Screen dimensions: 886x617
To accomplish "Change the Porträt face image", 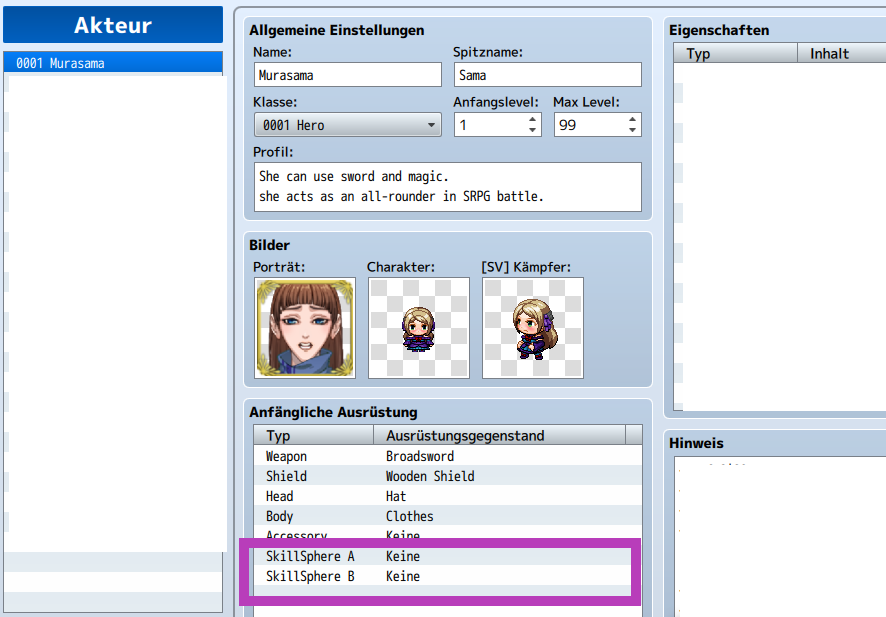I will (x=305, y=328).
